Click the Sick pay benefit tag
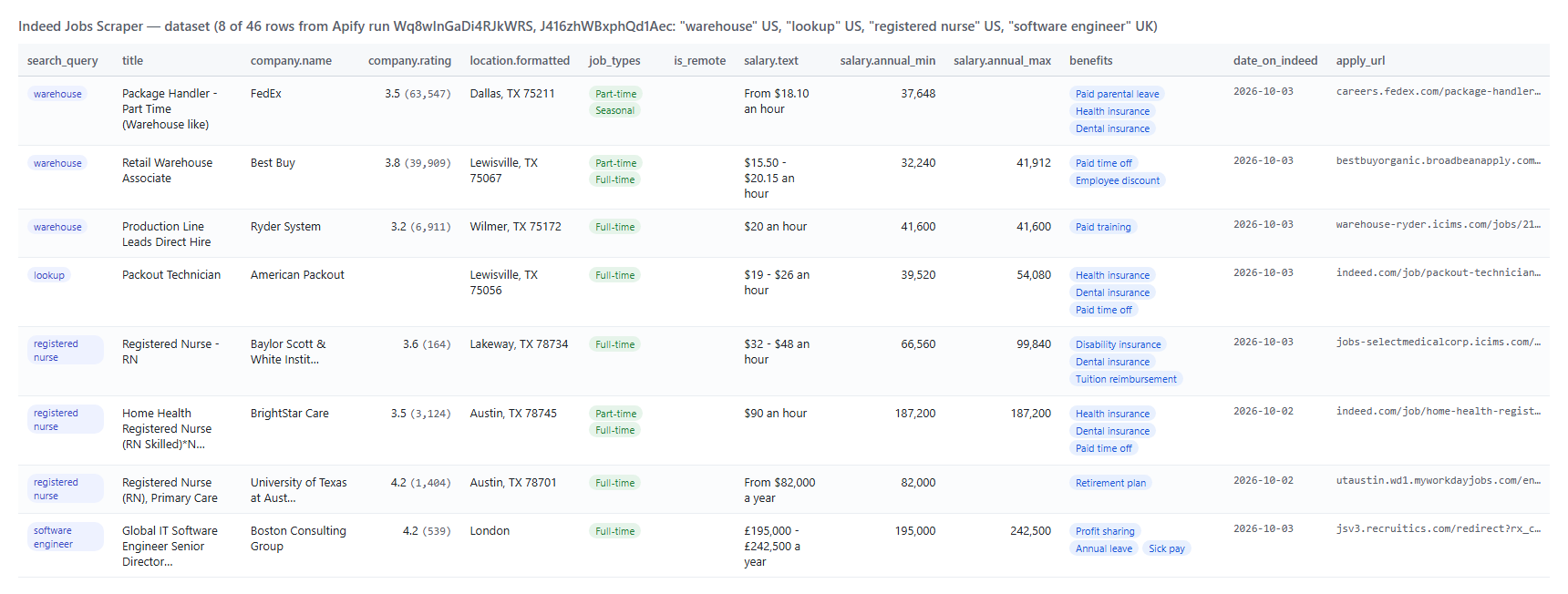This screenshot has height=594, width=1568. point(1167,548)
